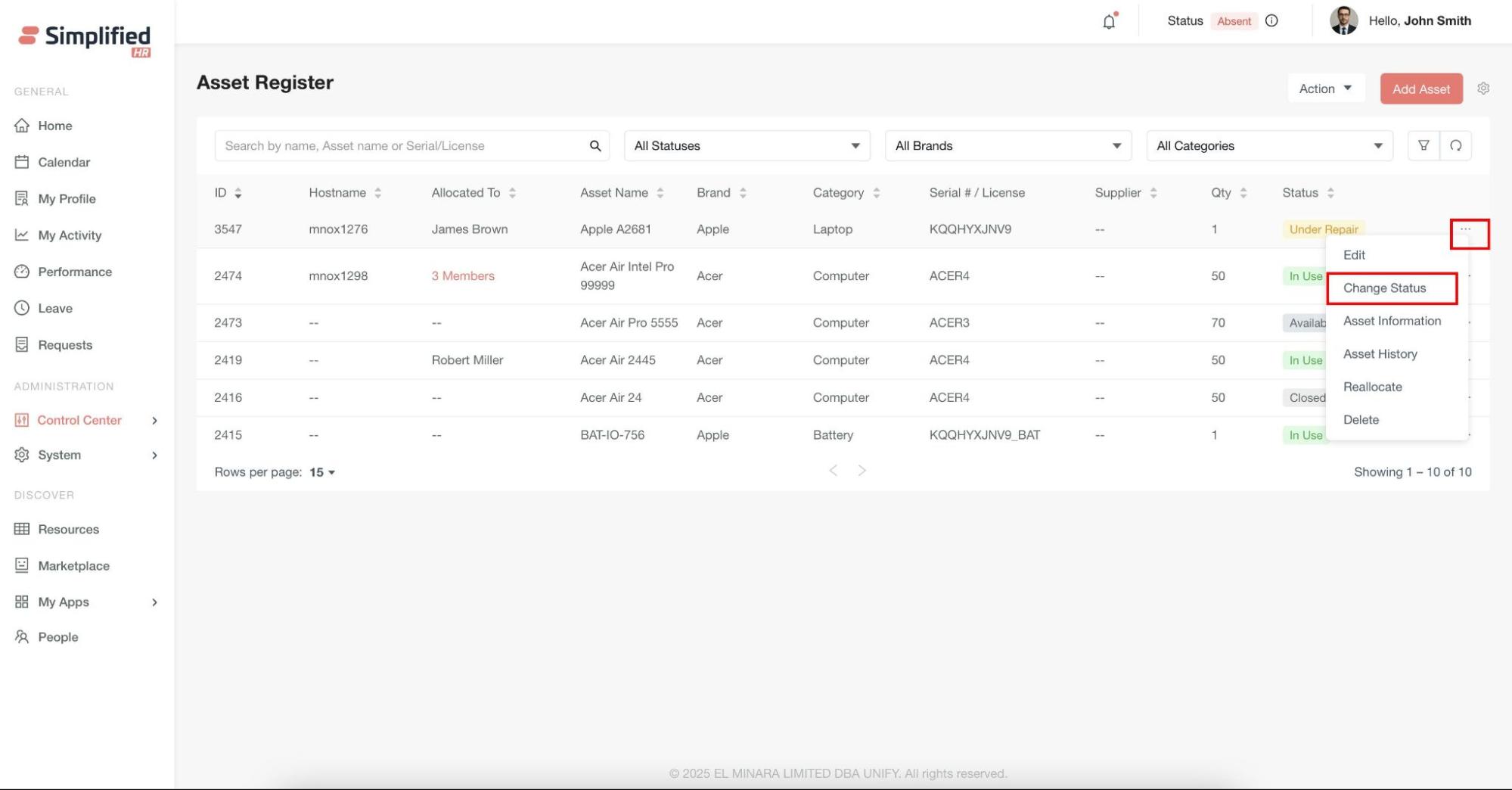This screenshot has height=790, width=1512.
Task: Click the filter funnel icon
Action: (1423, 145)
